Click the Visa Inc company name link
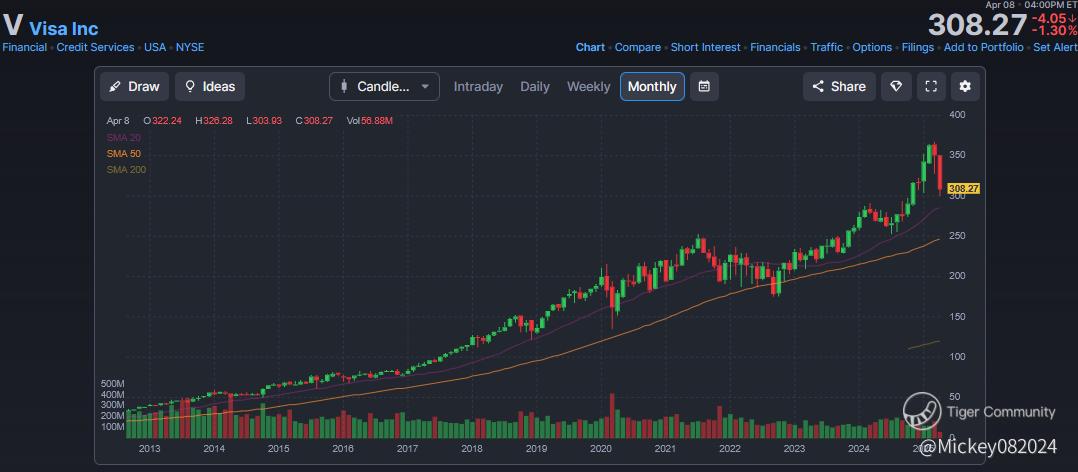Viewport: 1078px width, 472px height. 64,28
